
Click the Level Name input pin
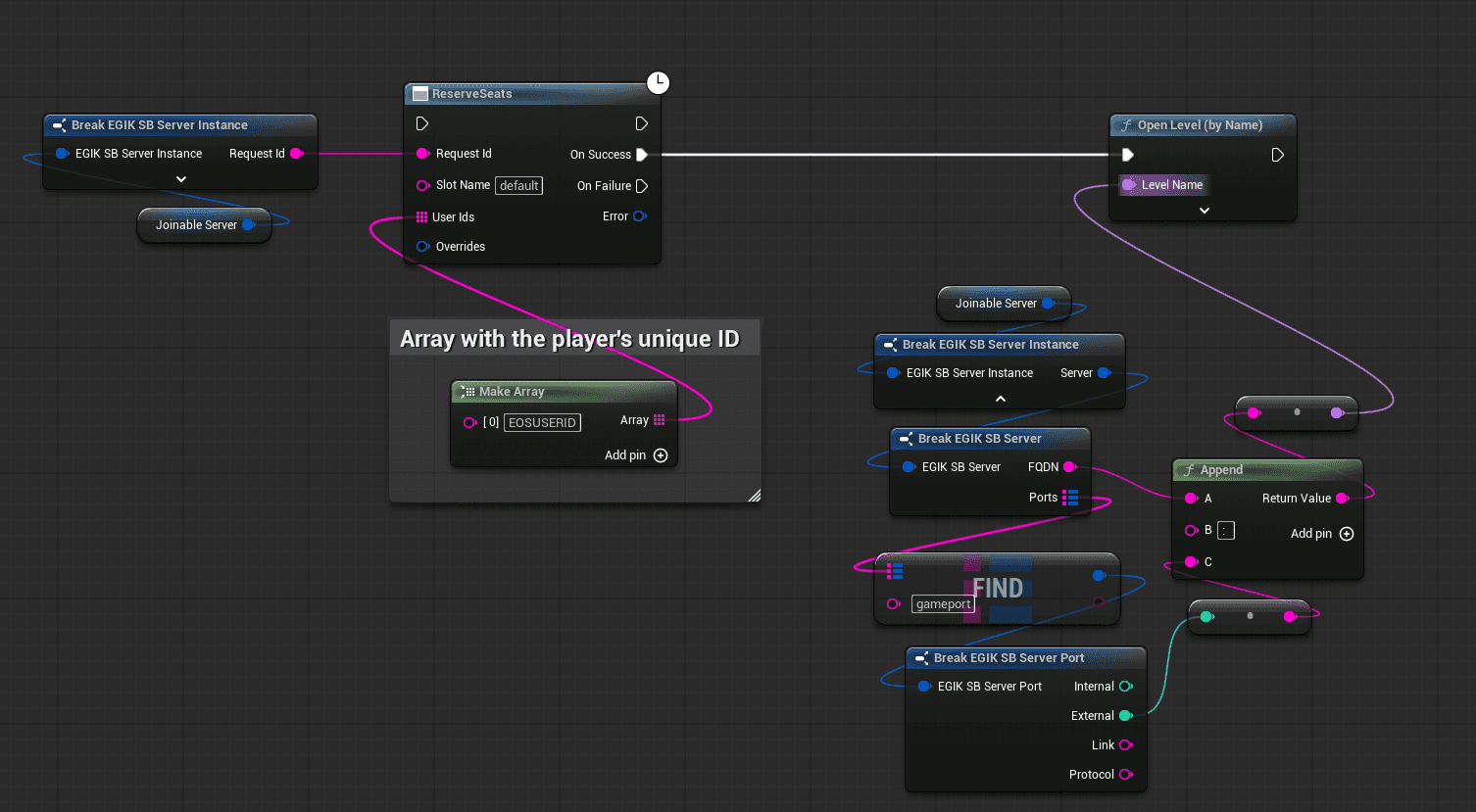click(x=1129, y=185)
